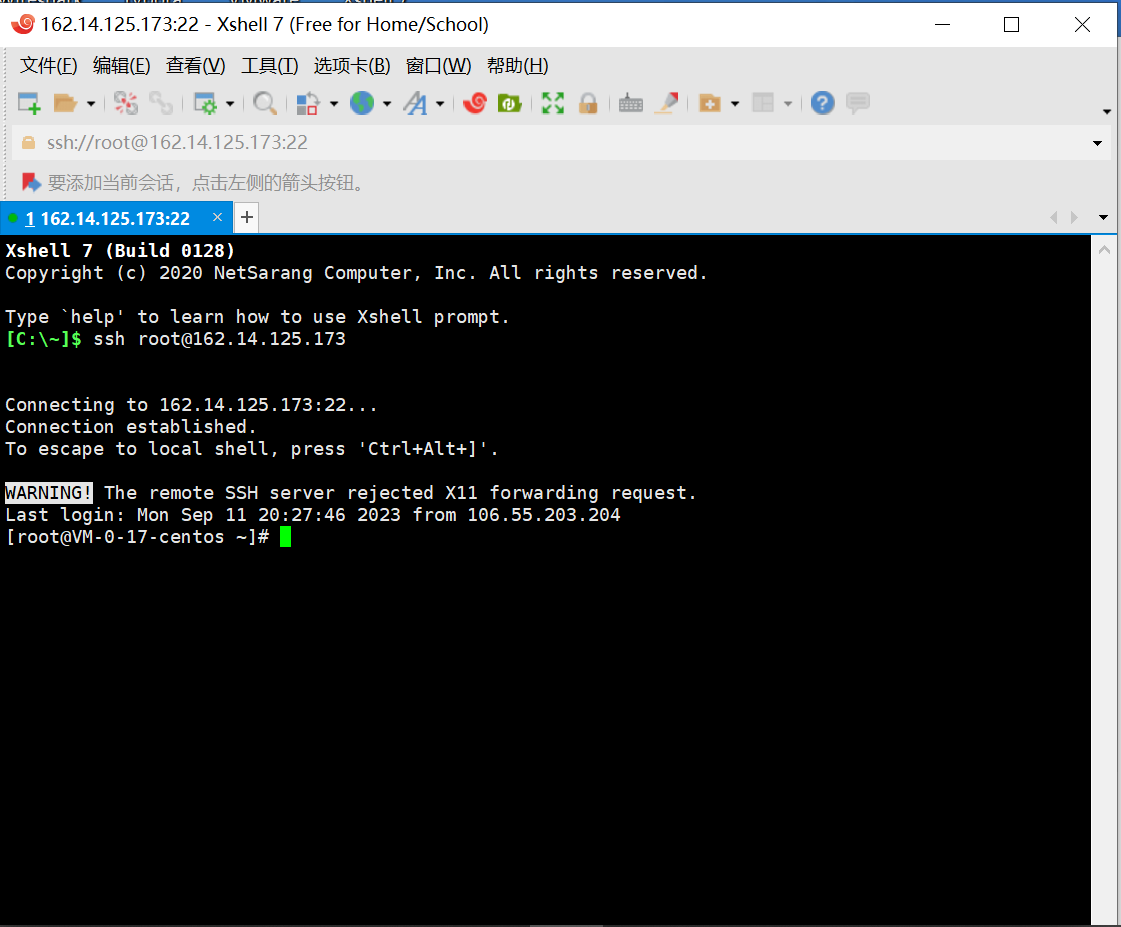
Task: Launch Xftp green icon
Action: coord(509,103)
